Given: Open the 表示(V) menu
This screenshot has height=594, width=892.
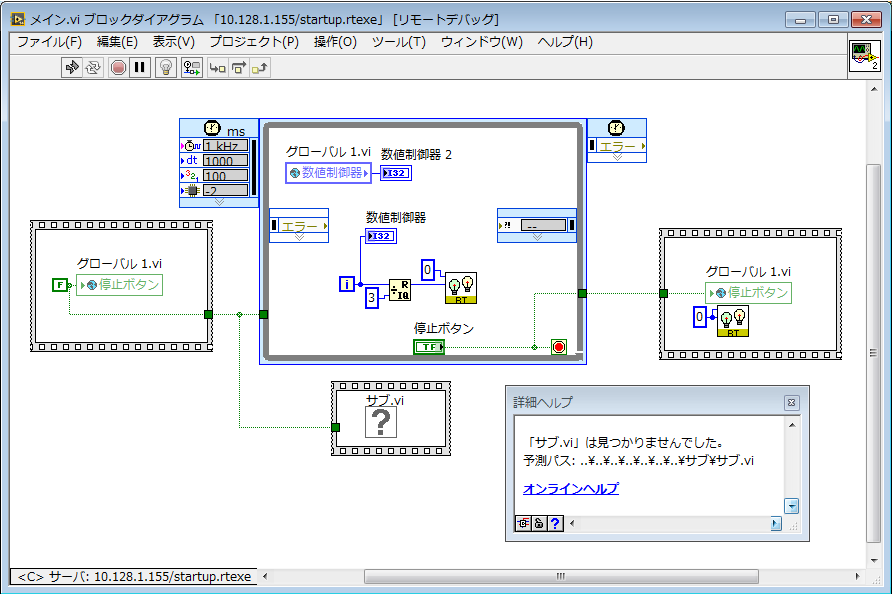Looking at the screenshot, I should click(174, 42).
